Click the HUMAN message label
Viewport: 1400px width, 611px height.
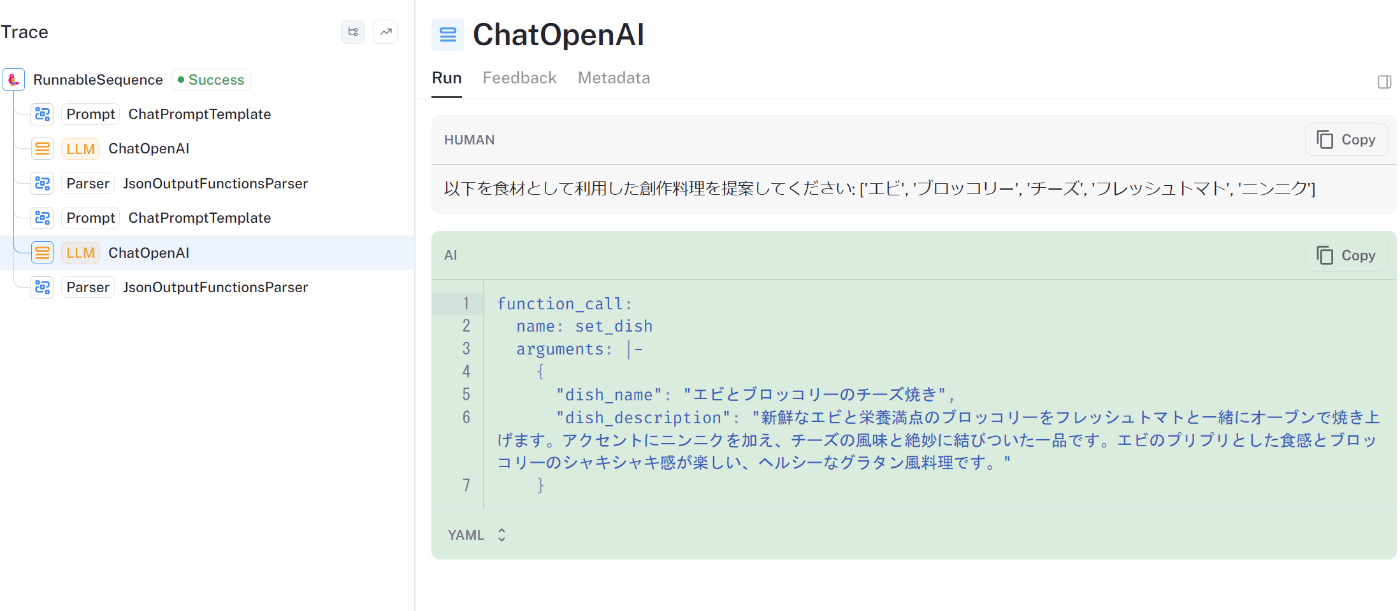(470, 140)
